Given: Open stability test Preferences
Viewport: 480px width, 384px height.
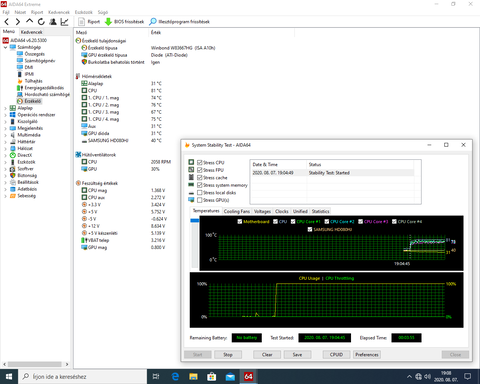Looking at the screenshot, I should click(x=367, y=355).
